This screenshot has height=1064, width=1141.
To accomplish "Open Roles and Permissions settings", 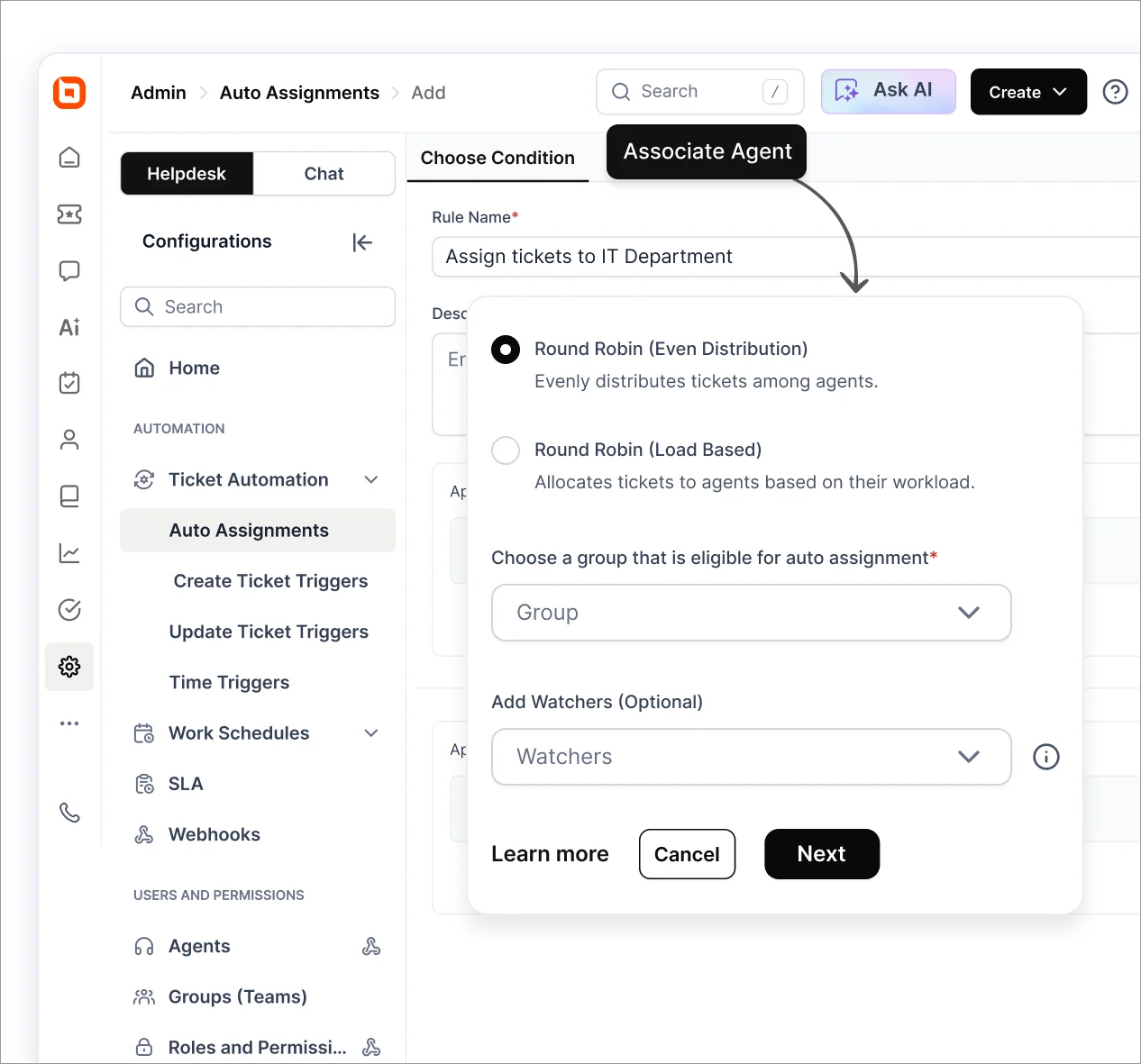I will pos(257,1047).
